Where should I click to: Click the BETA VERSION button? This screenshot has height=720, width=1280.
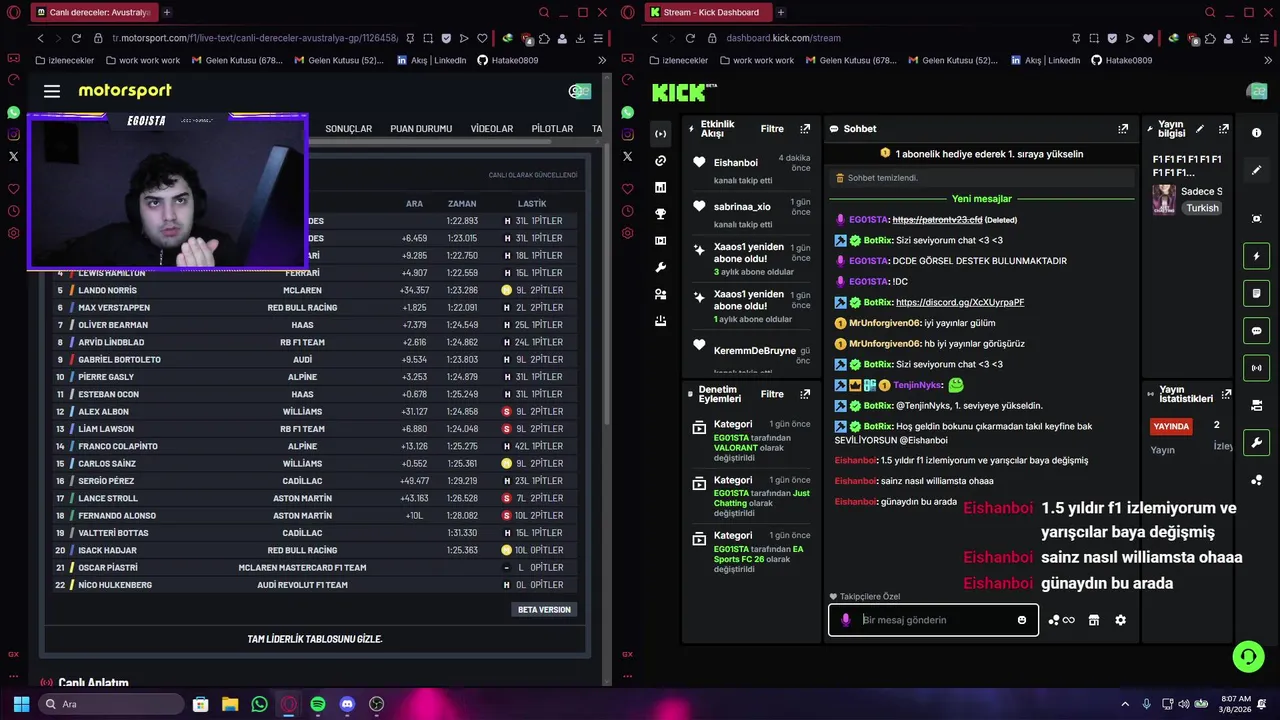coord(544,609)
